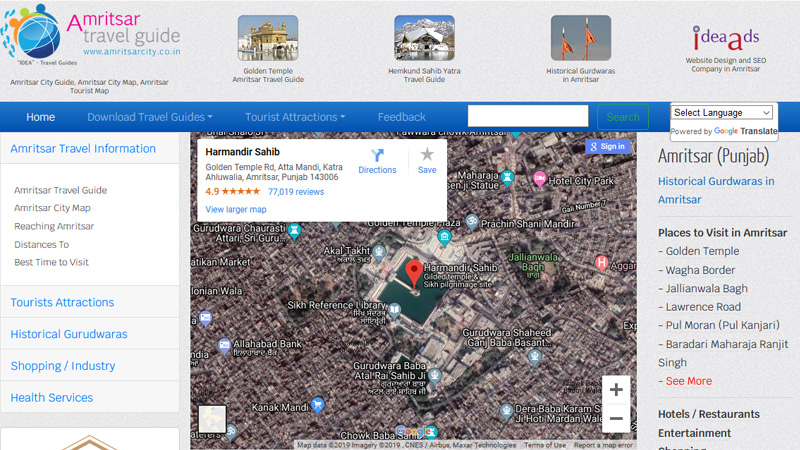Focus the site search input field
This screenshot has height=450, width=800.
tap(528, 116)
